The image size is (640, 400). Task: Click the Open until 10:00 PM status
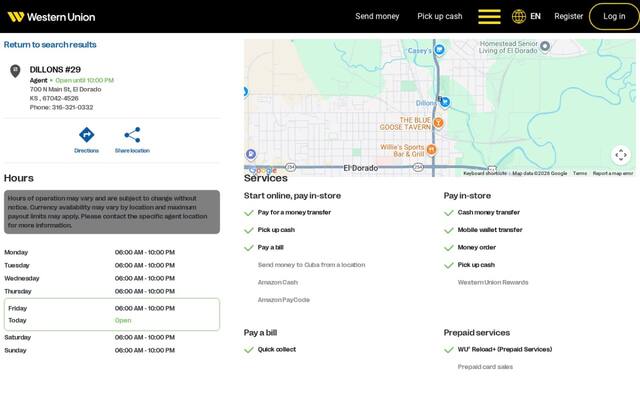click(x=84, y=80)
